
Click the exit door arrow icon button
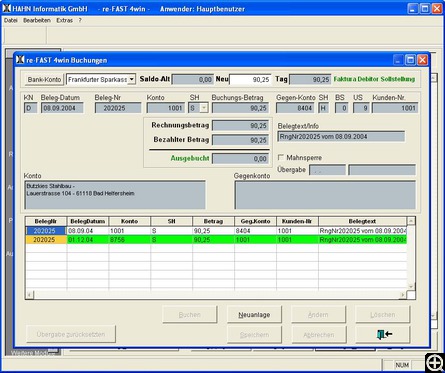pyautogui.click(x=383, y=334)
